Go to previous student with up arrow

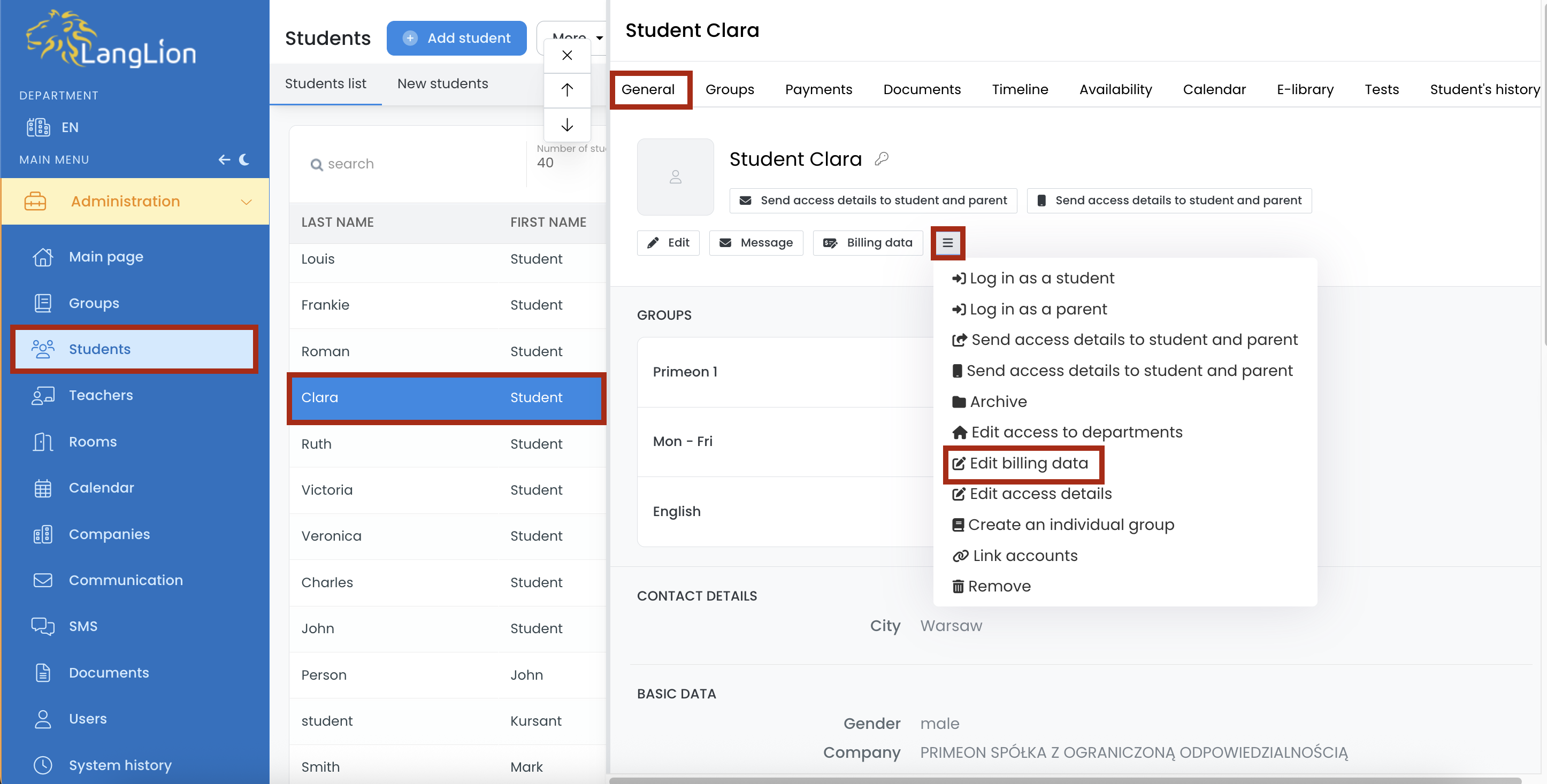566,90
